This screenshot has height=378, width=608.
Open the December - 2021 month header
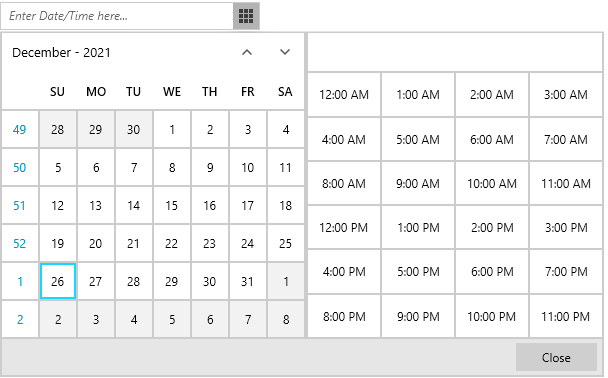[x=61, y=52]
